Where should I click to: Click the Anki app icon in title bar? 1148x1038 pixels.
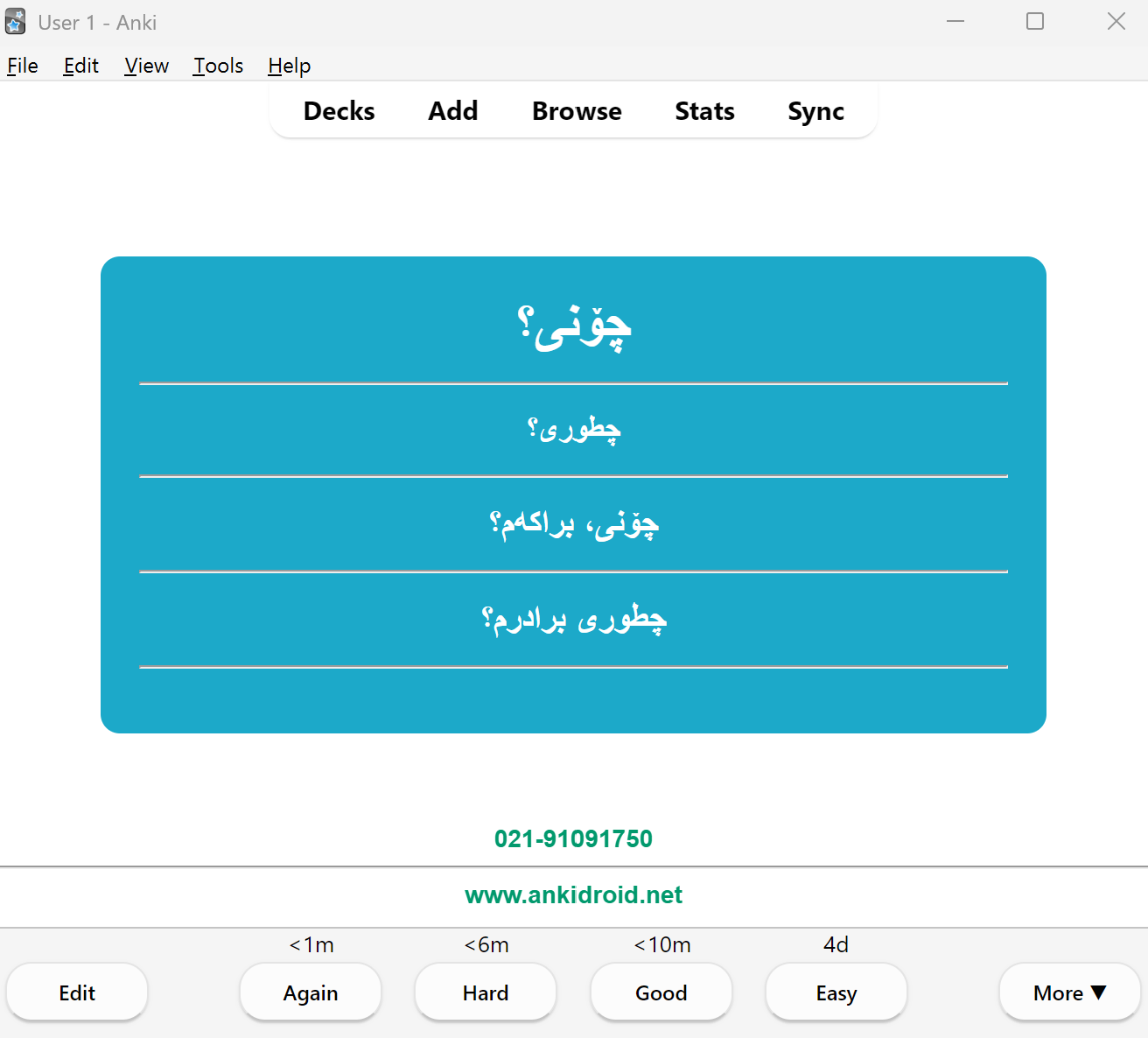(x=15, y=22)
